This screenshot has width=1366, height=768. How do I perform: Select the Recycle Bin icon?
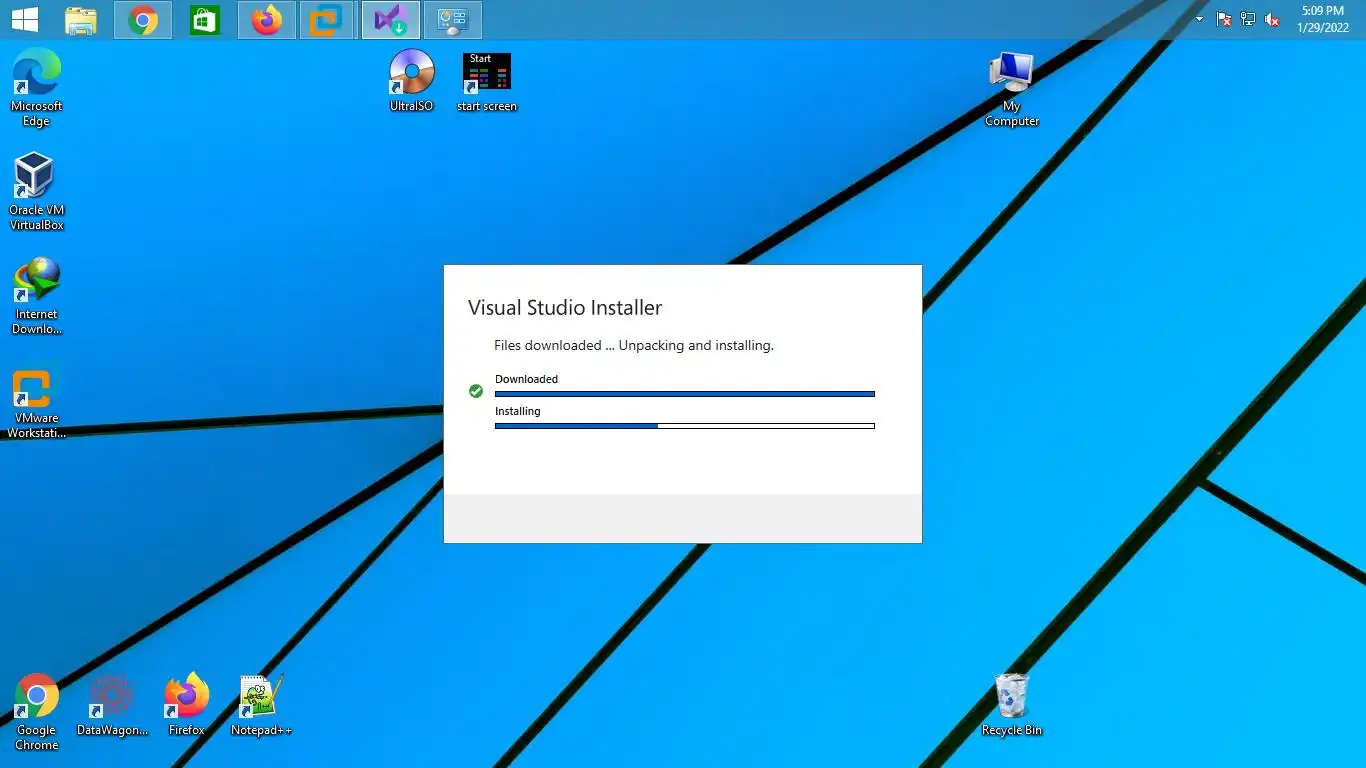click(1012, 704)
